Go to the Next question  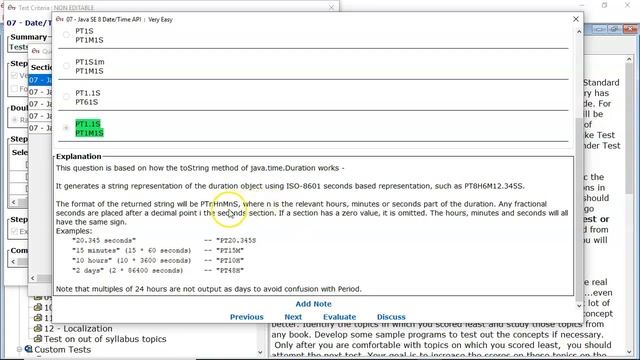(x=293, y=317)
